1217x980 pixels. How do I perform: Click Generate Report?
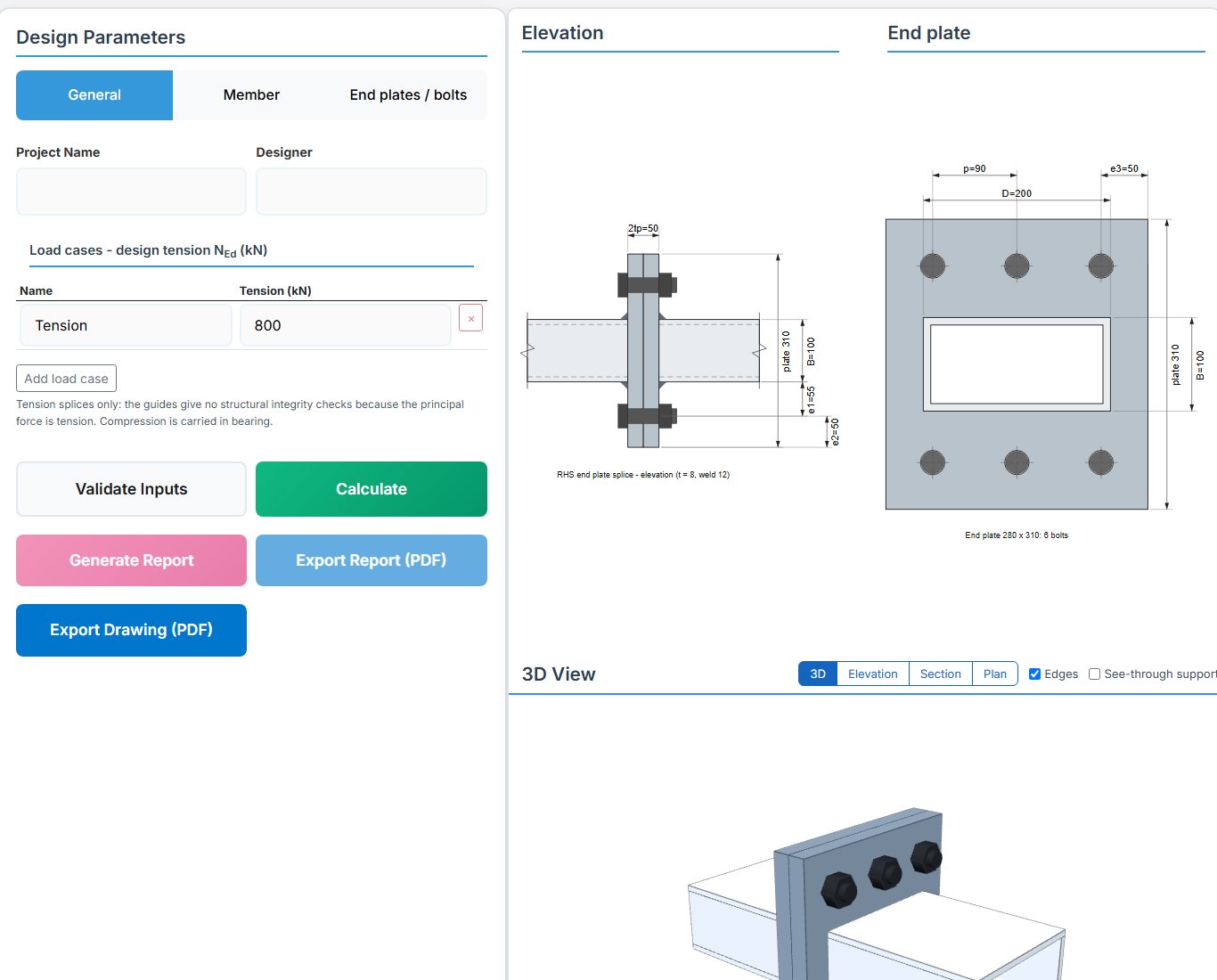[131, 560]
